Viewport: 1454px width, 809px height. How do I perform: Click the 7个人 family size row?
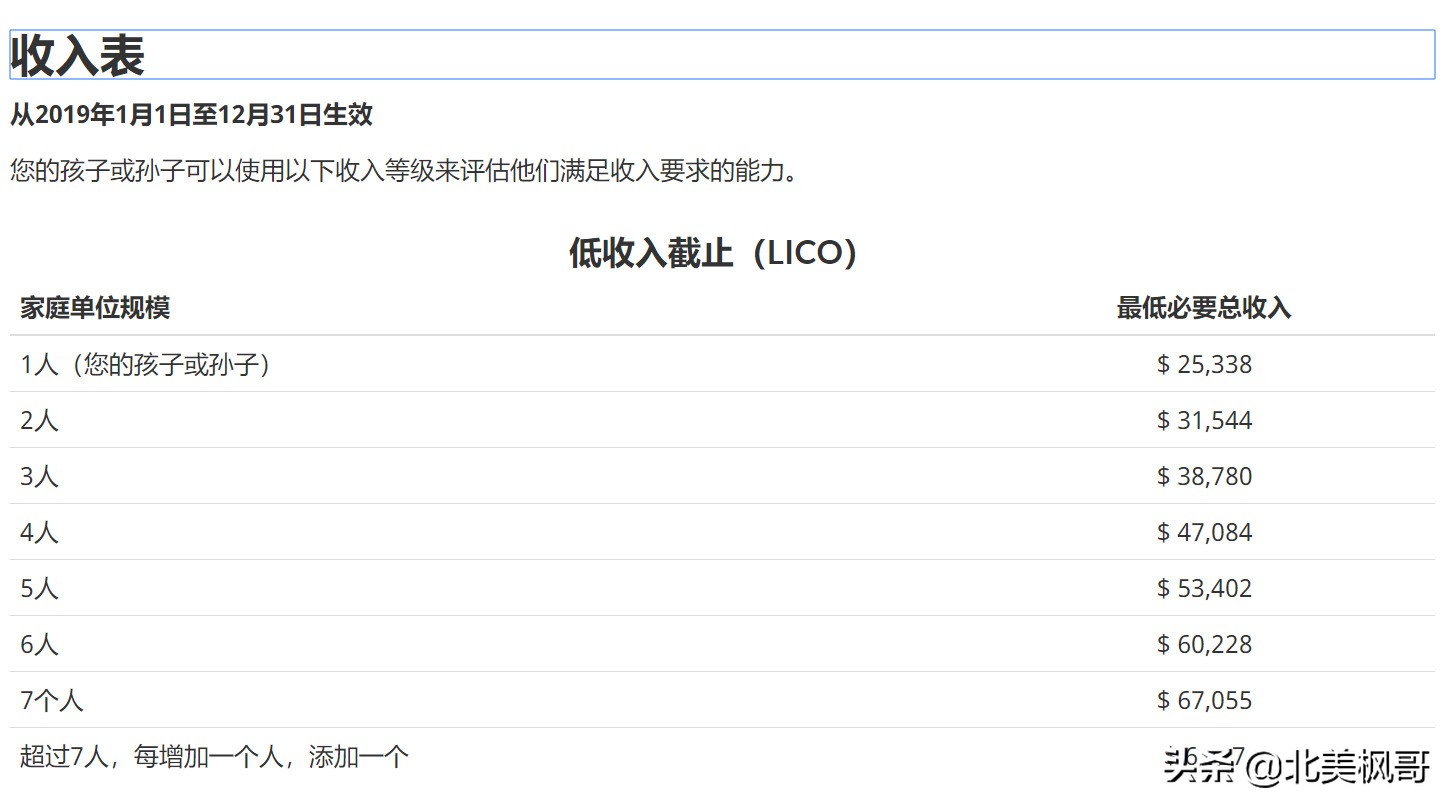coord(50,700)
